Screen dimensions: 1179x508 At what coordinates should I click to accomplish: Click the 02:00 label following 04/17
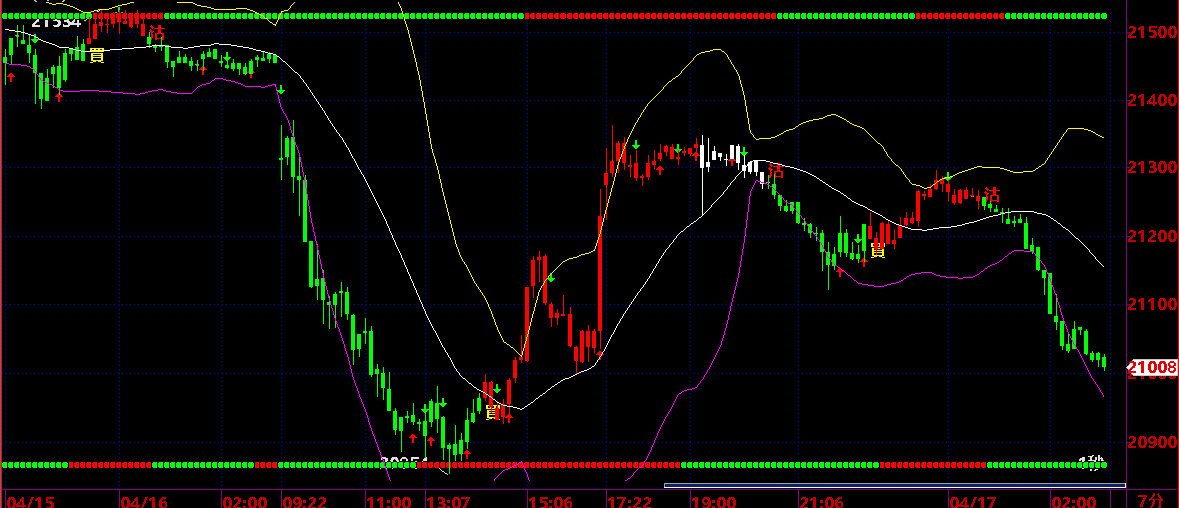click(1074, 501)
